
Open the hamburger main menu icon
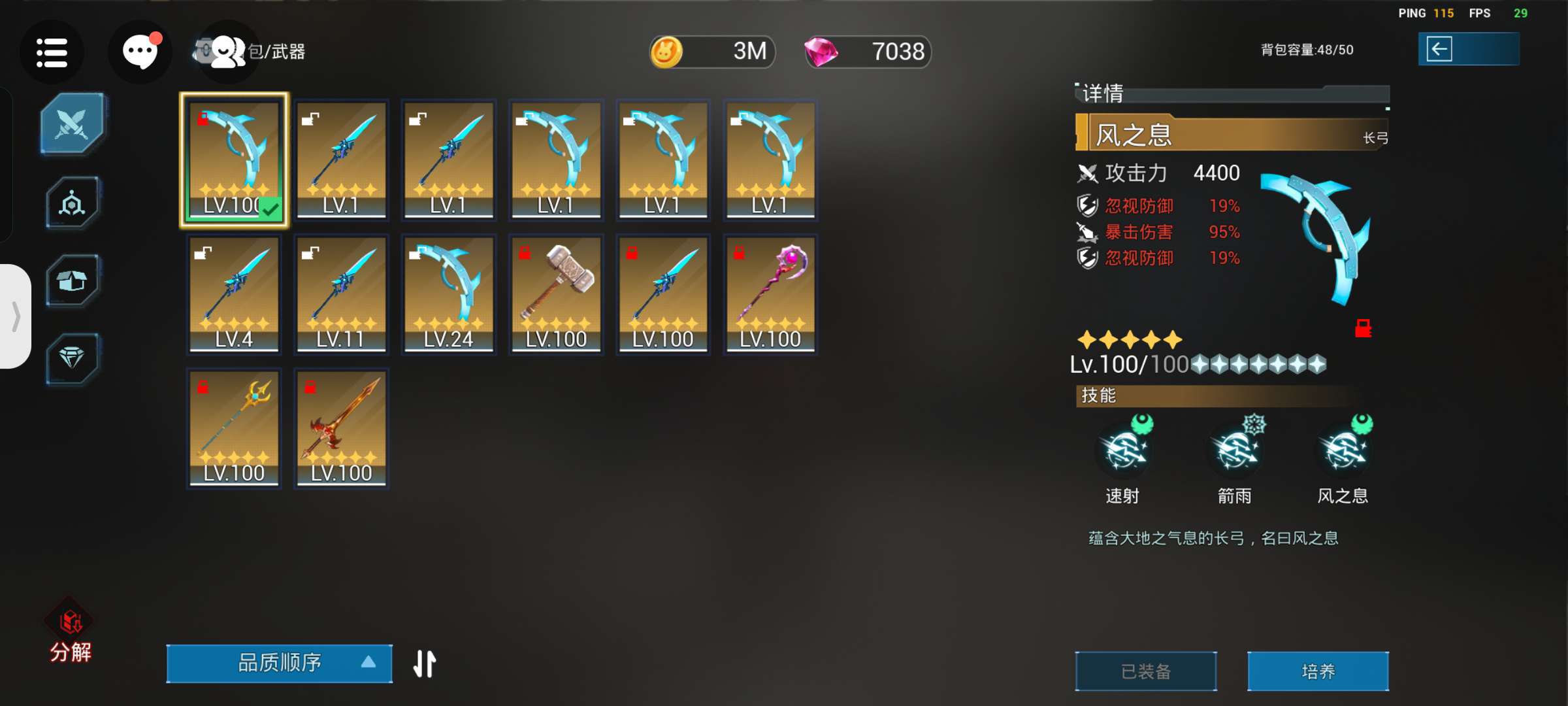pyautogui.click(x=52, y=52)
